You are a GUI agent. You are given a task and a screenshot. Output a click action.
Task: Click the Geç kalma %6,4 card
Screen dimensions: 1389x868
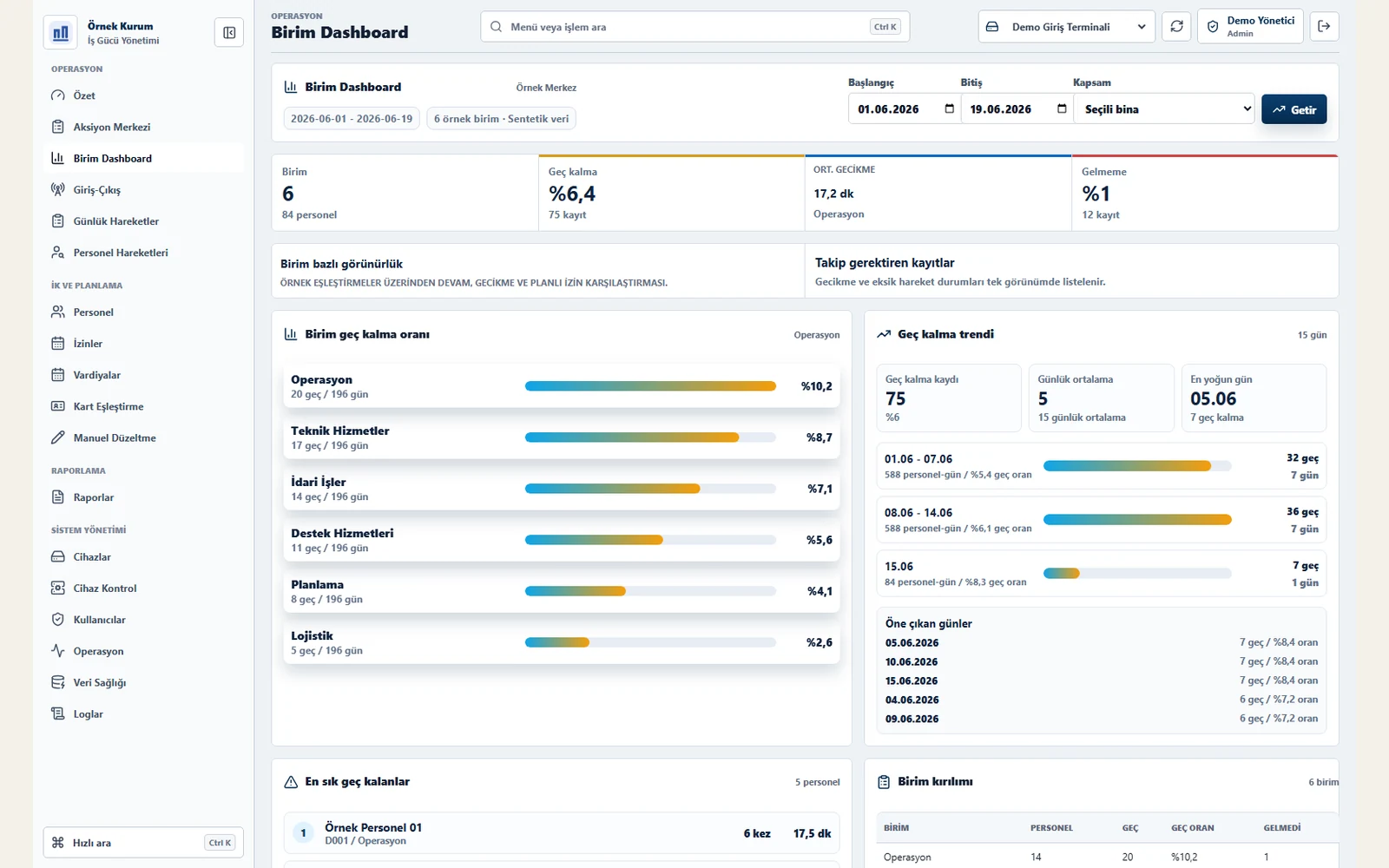[x=671, y=193]
